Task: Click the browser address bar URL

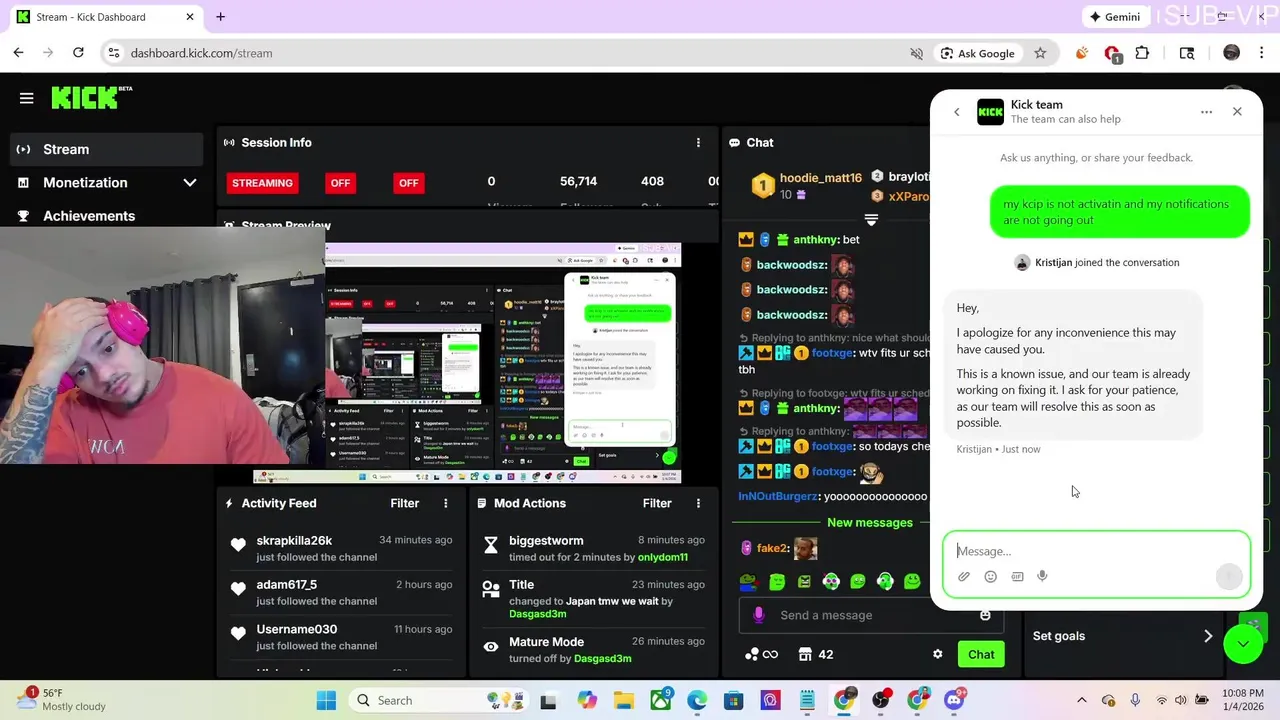Action: click(x=201, y=53)
